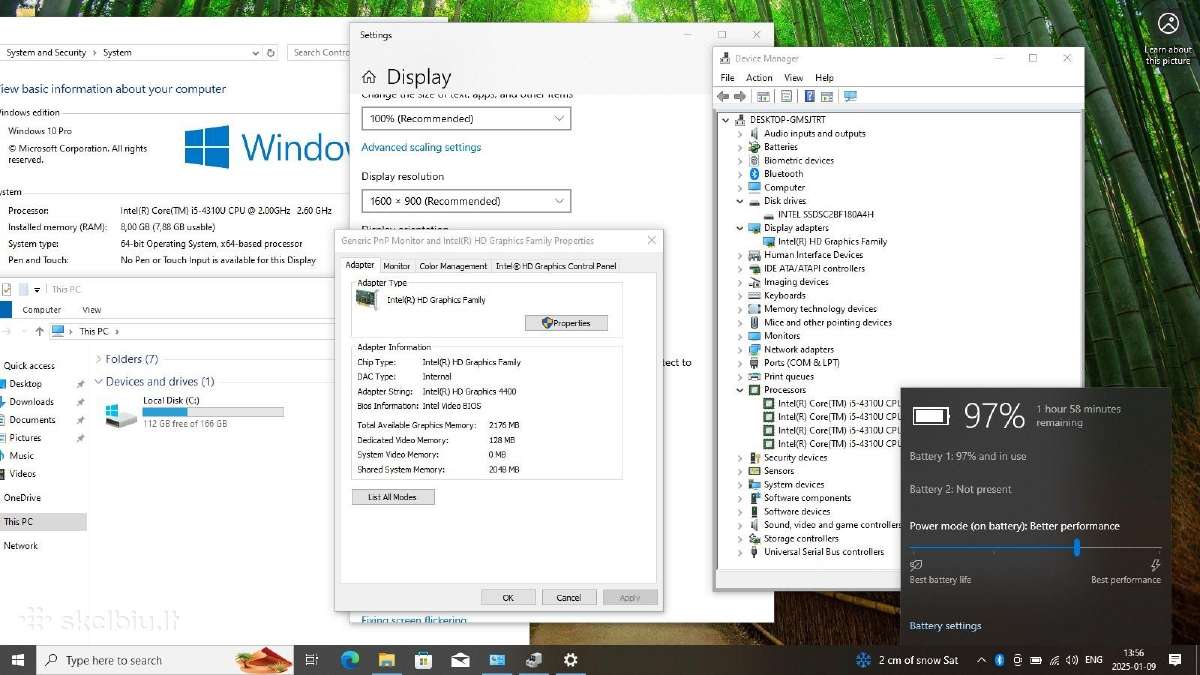Click Properties button under Adapter Type
Viewport: 1200px width, 675px height.
click(x=566, y=323)
